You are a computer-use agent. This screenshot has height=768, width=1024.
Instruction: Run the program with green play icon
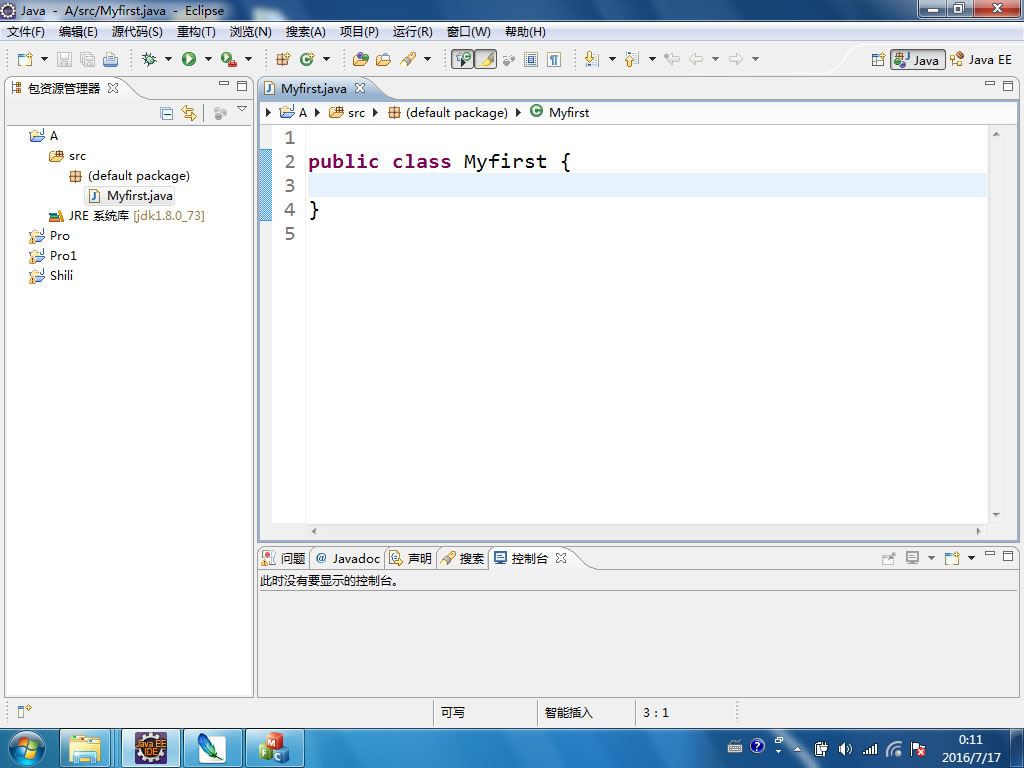189,59
